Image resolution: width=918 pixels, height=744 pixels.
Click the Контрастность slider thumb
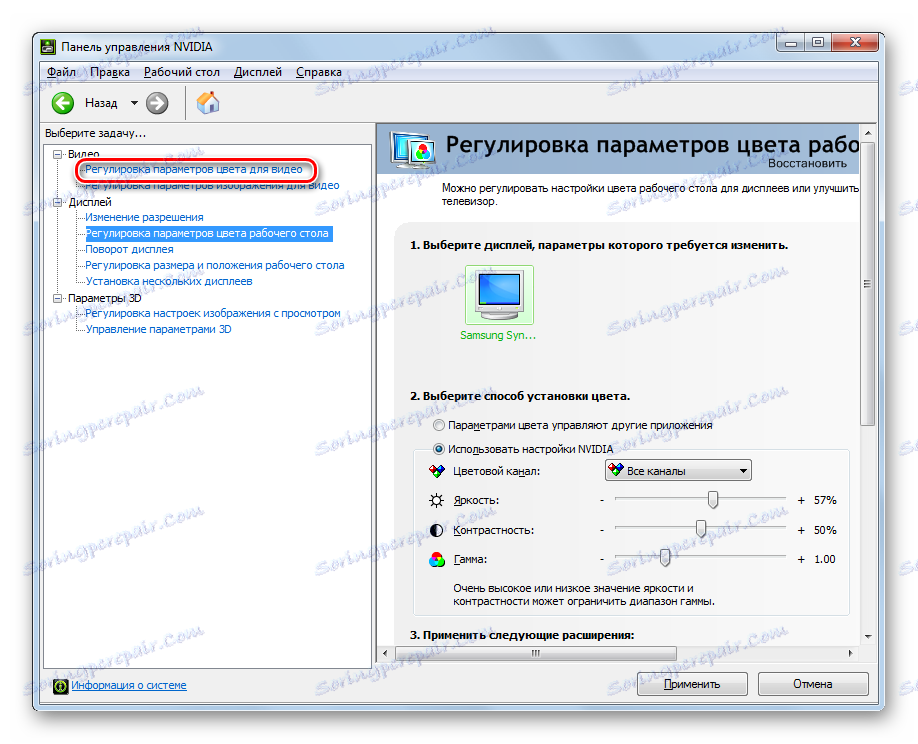coord(701,529)
